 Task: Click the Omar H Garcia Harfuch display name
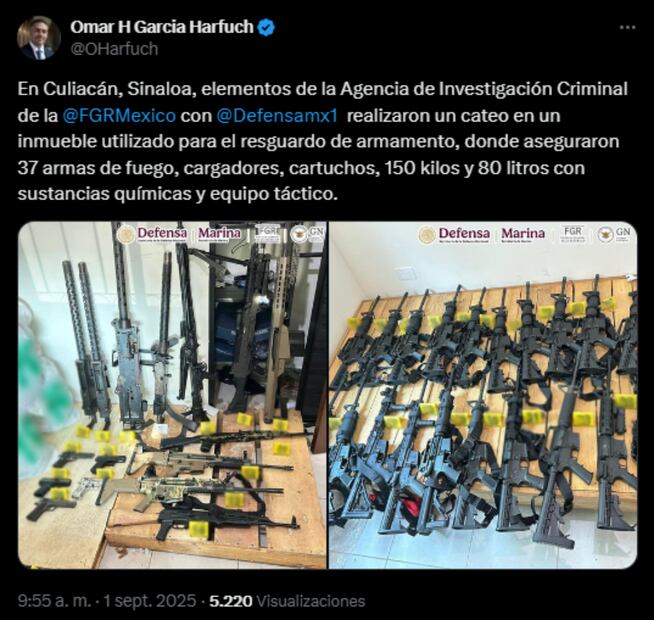[162, 27]
